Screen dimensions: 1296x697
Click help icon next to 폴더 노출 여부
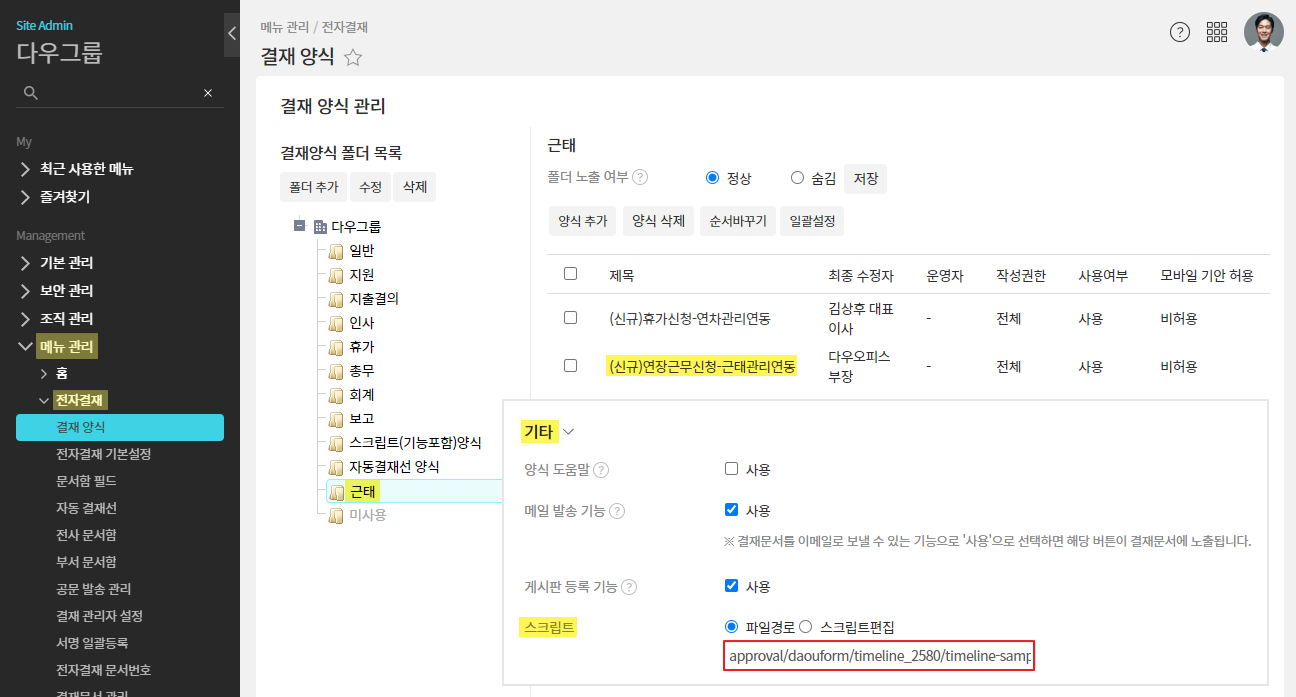tap(640, 177)
